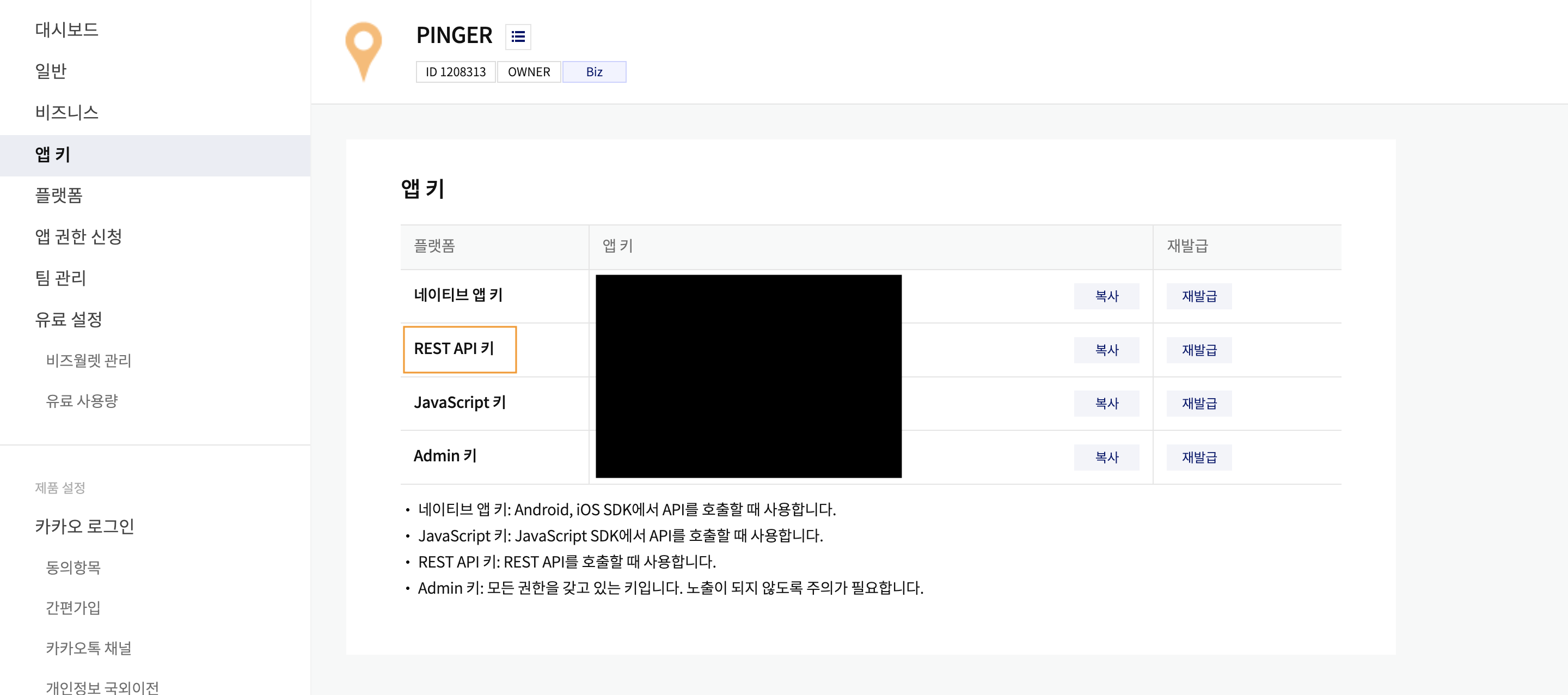Image resolution: width=1568 pixels, height=695 pixels.
Task: Click the Biz badge under PINGER
Action: (x=593, y=72)
